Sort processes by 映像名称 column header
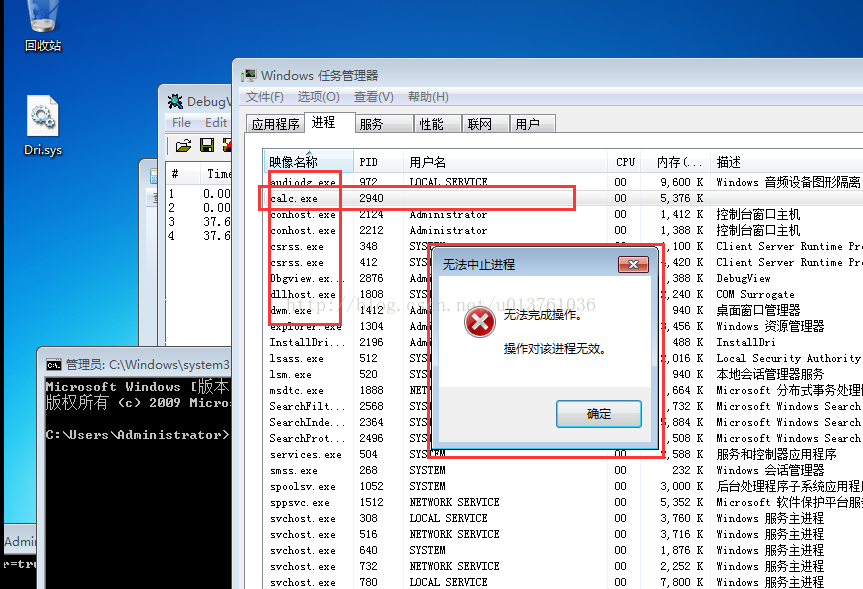 pos(309,162)
